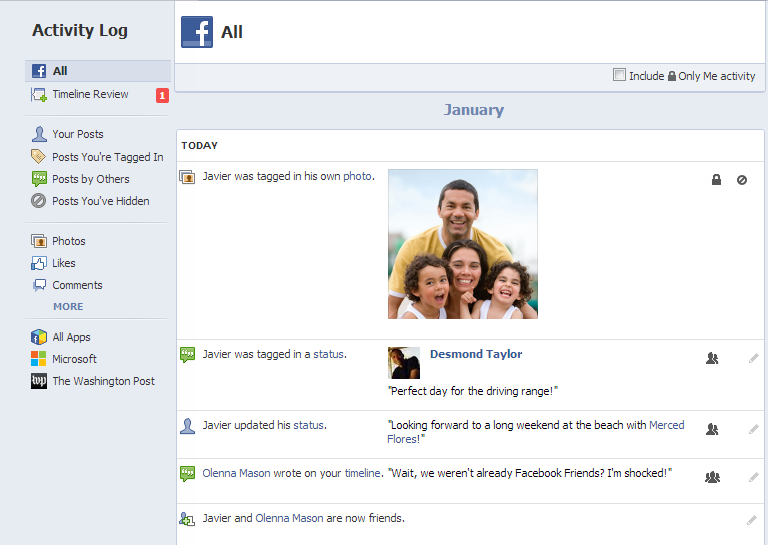The height and width of the screenshot is (545, 768).
Task: Open Posts You've Hidden icon
Action: click(x=38, y=201)
